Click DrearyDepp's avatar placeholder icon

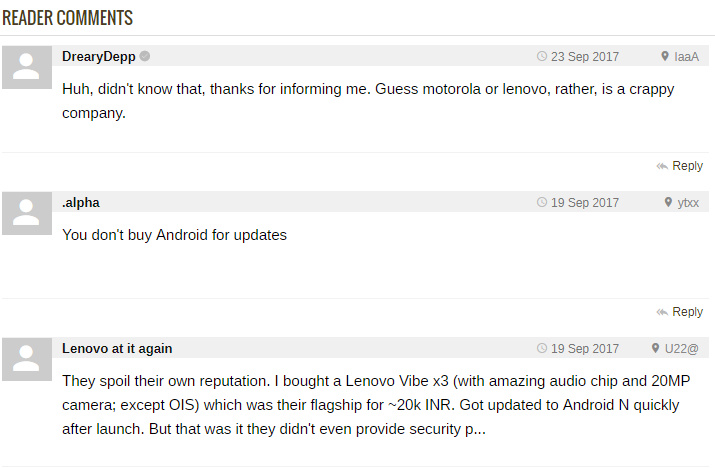(27, 68)
